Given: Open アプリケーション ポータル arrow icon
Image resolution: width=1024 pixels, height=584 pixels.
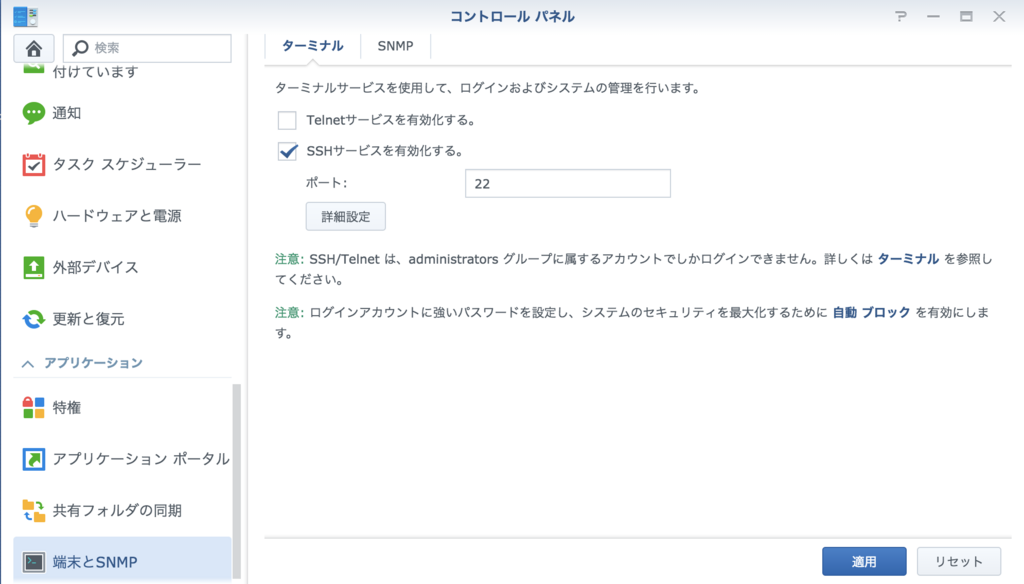Looking at the screenshot, I should point(33,459).
